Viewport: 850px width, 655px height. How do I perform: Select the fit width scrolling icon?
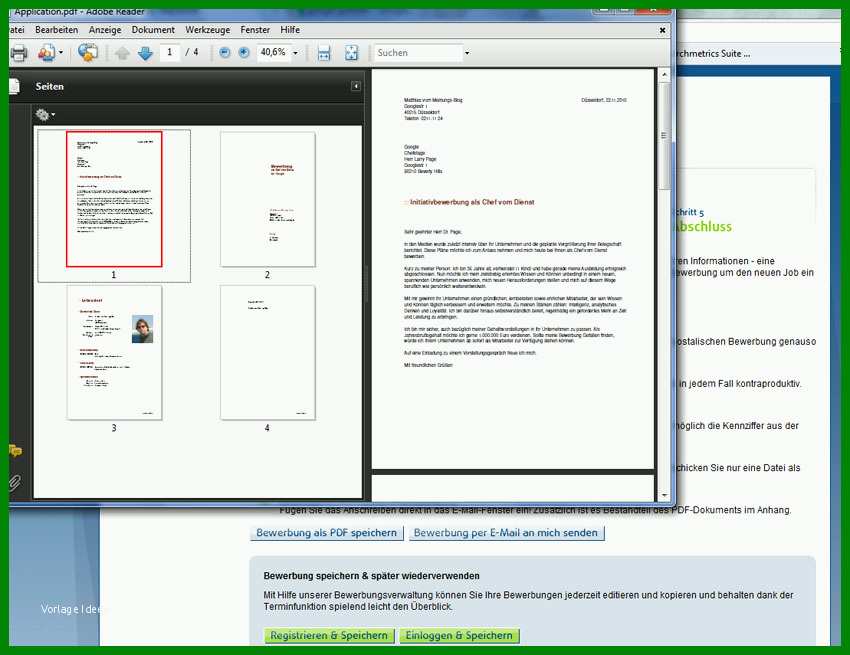point(324,53)
